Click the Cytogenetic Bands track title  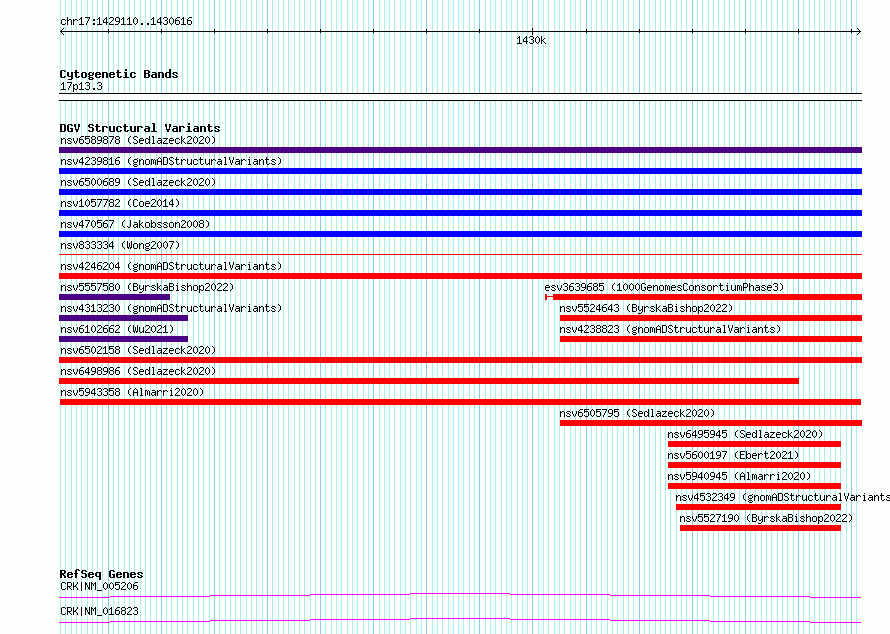[119, 74]
